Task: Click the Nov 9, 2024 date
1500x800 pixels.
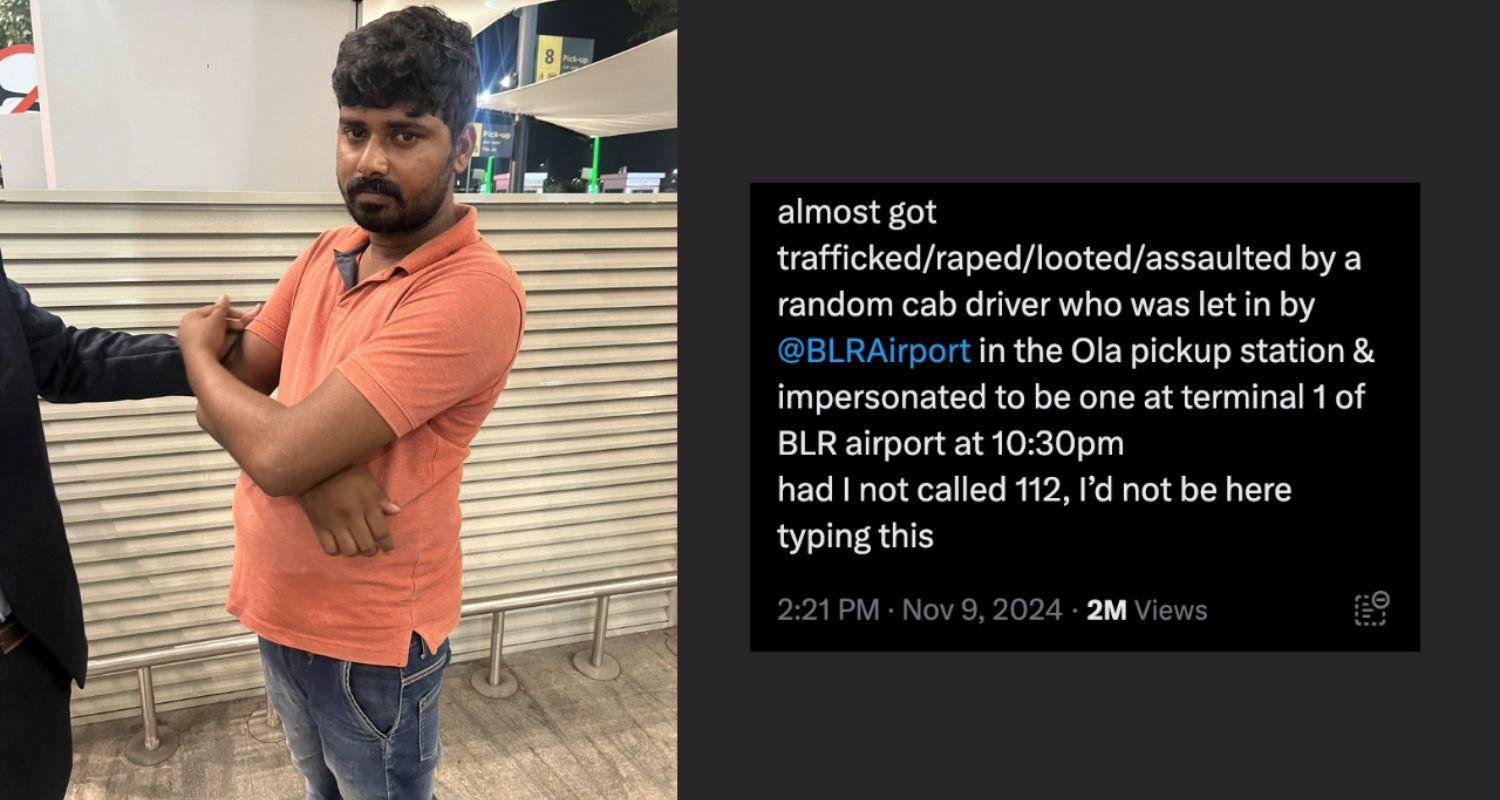Action: [x=982, y=610]
